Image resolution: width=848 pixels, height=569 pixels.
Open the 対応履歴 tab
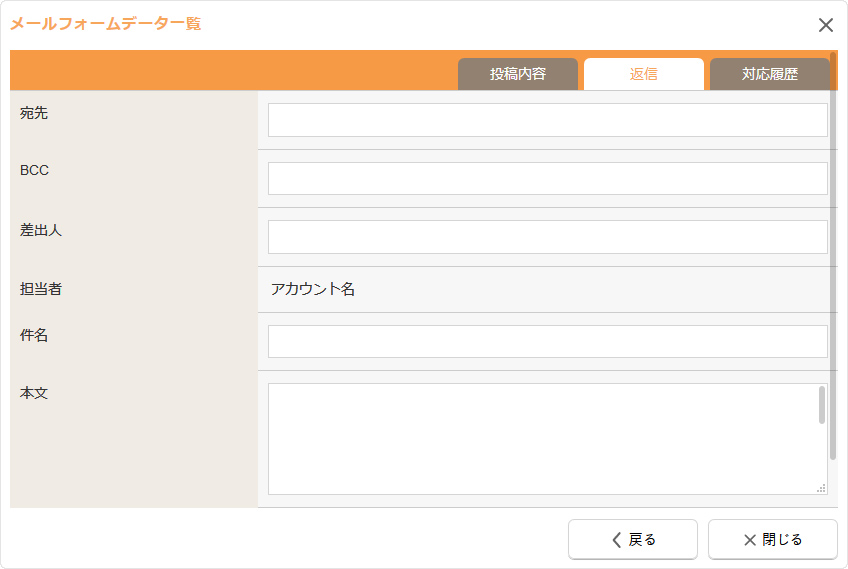pos(769,74)
